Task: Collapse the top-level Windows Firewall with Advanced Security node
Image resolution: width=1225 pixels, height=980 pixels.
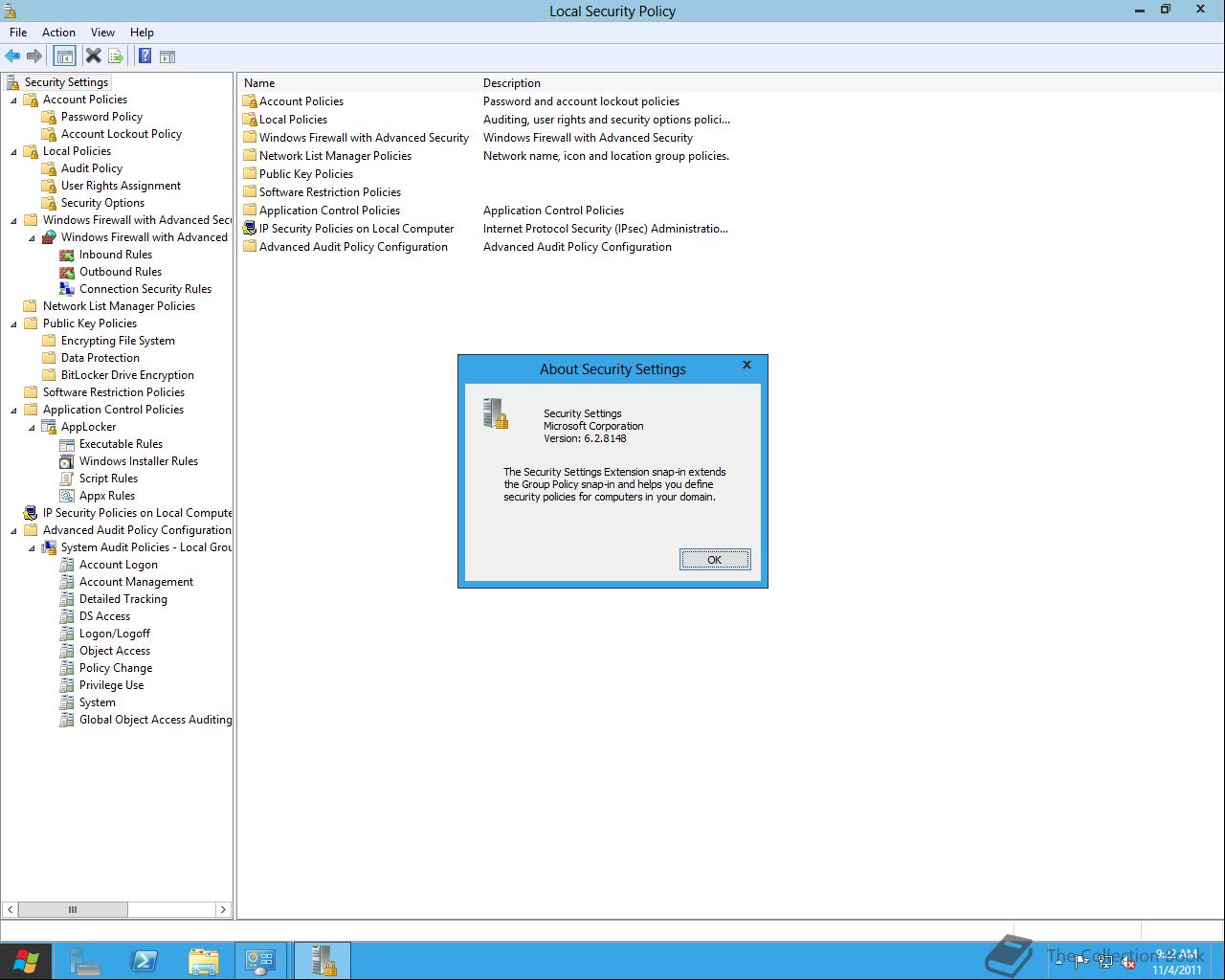Action: (x=13, y=220)
